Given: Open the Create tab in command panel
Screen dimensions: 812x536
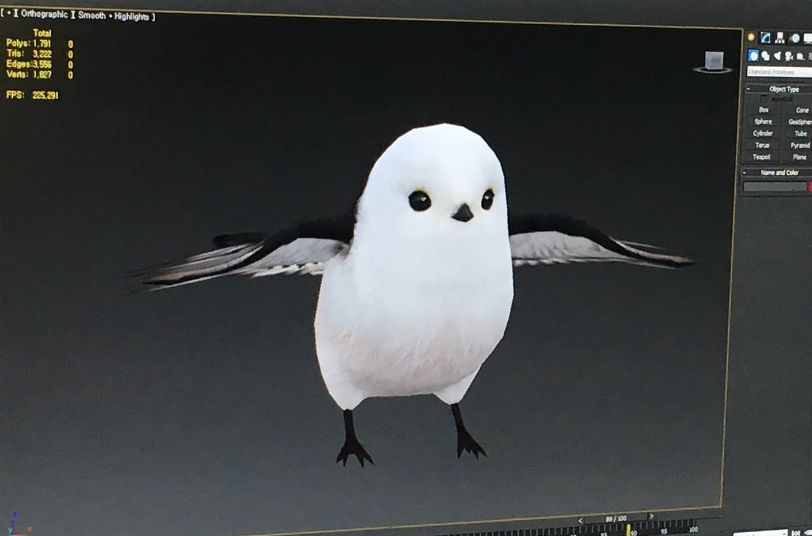Looking at the screenshot, I should pos(751,37).
